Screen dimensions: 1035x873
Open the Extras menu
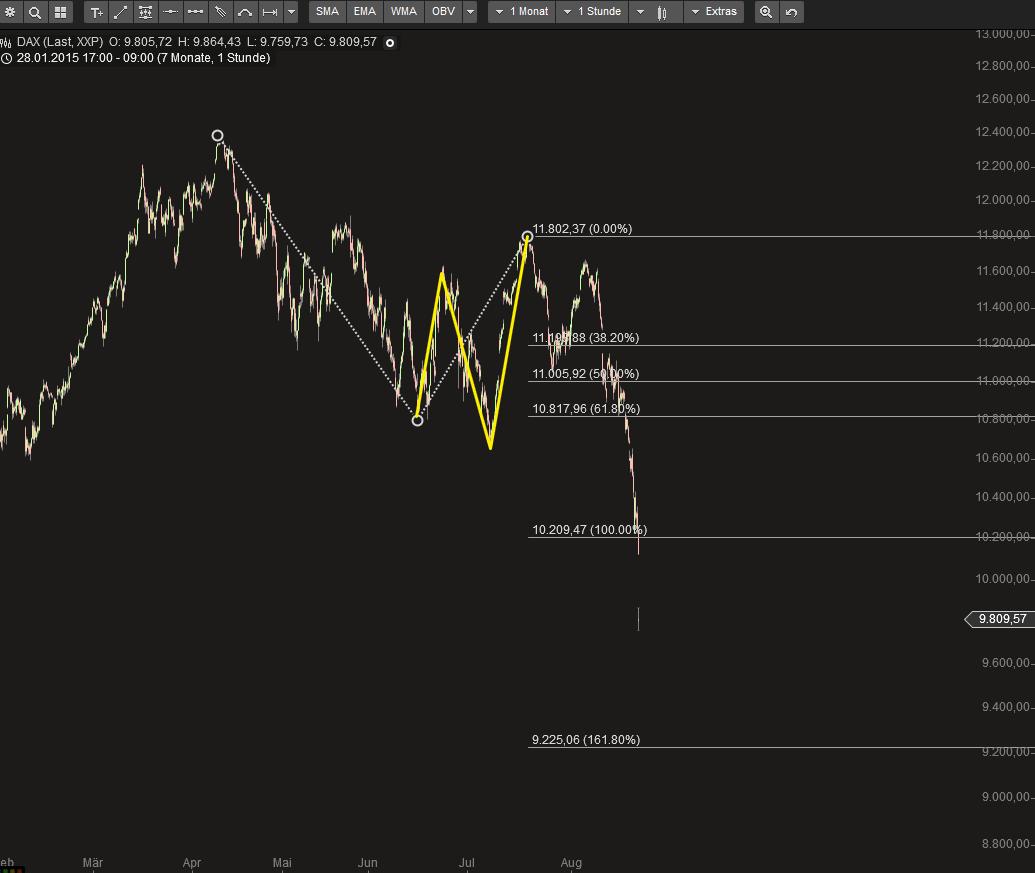click(714, 12)
